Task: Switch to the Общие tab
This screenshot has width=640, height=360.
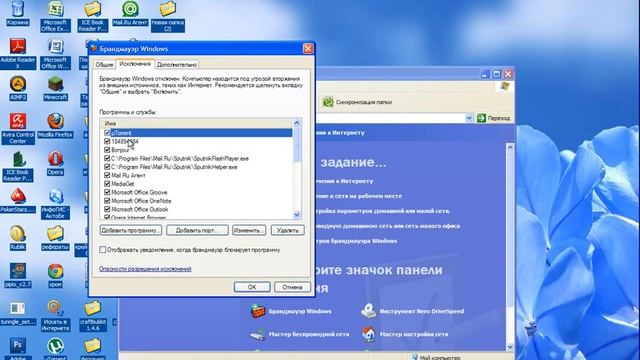Action: pos(104,64)
